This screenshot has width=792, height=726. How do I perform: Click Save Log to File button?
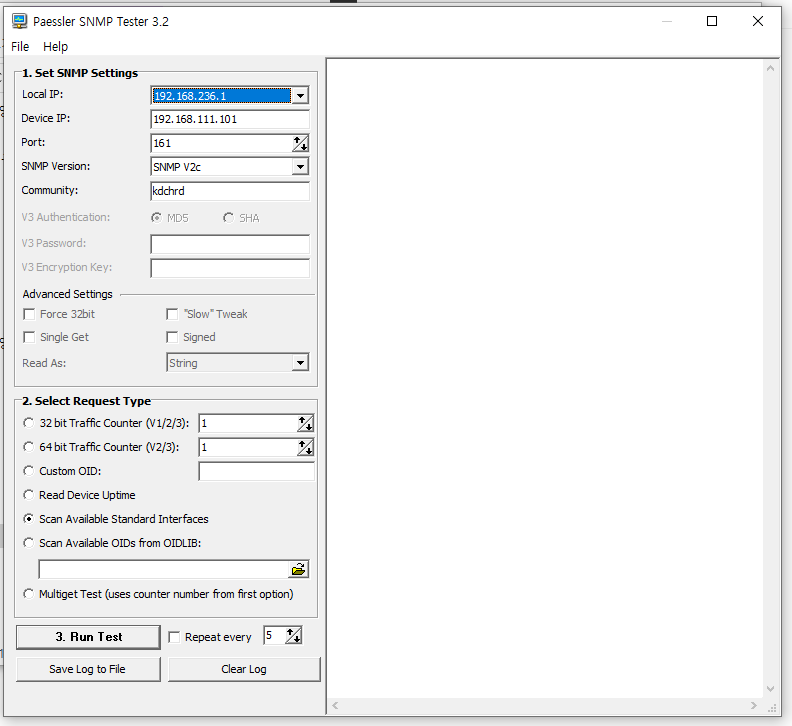tap(88, 669)
